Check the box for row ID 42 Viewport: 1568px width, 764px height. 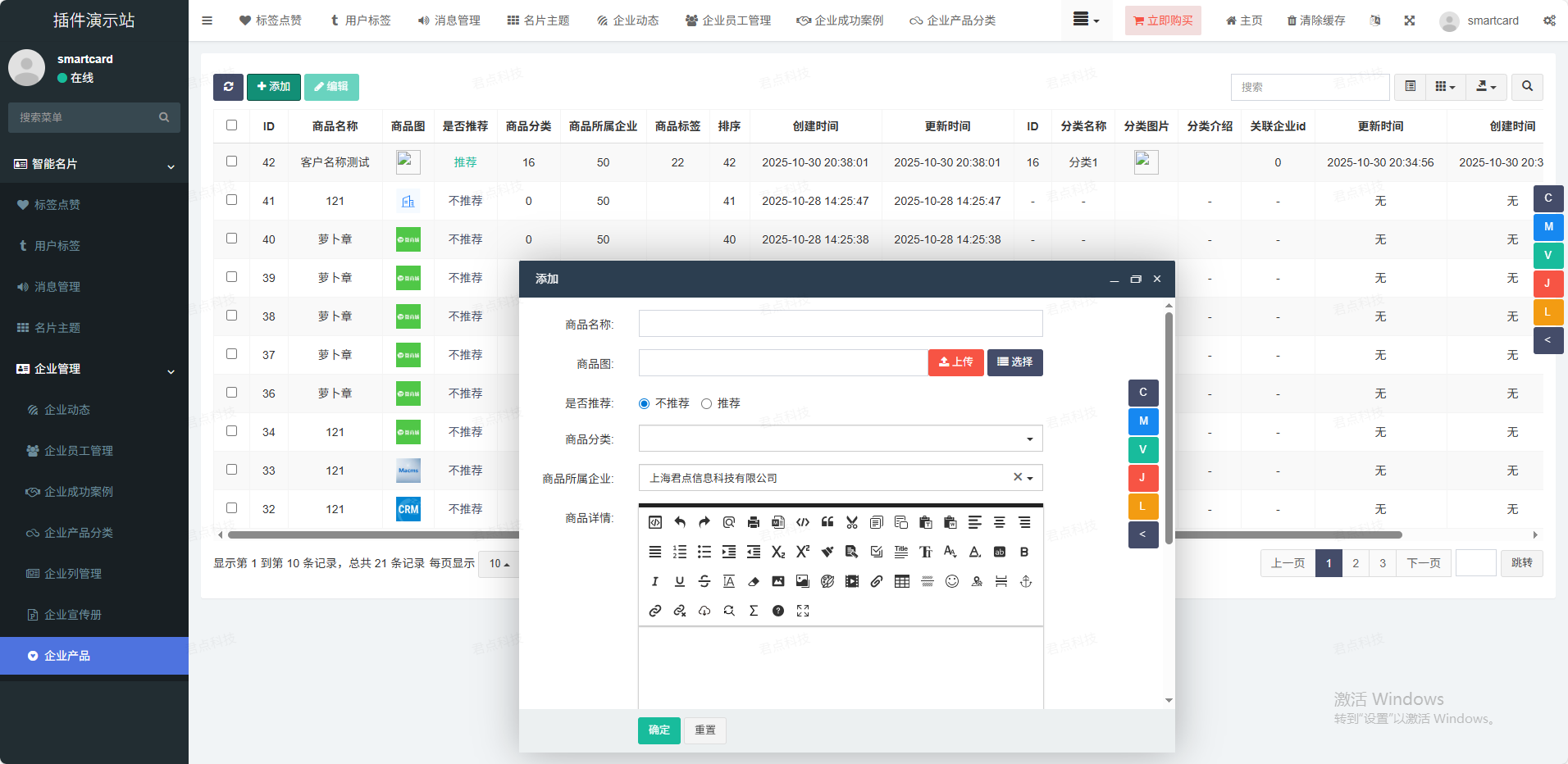coord(231,161)
